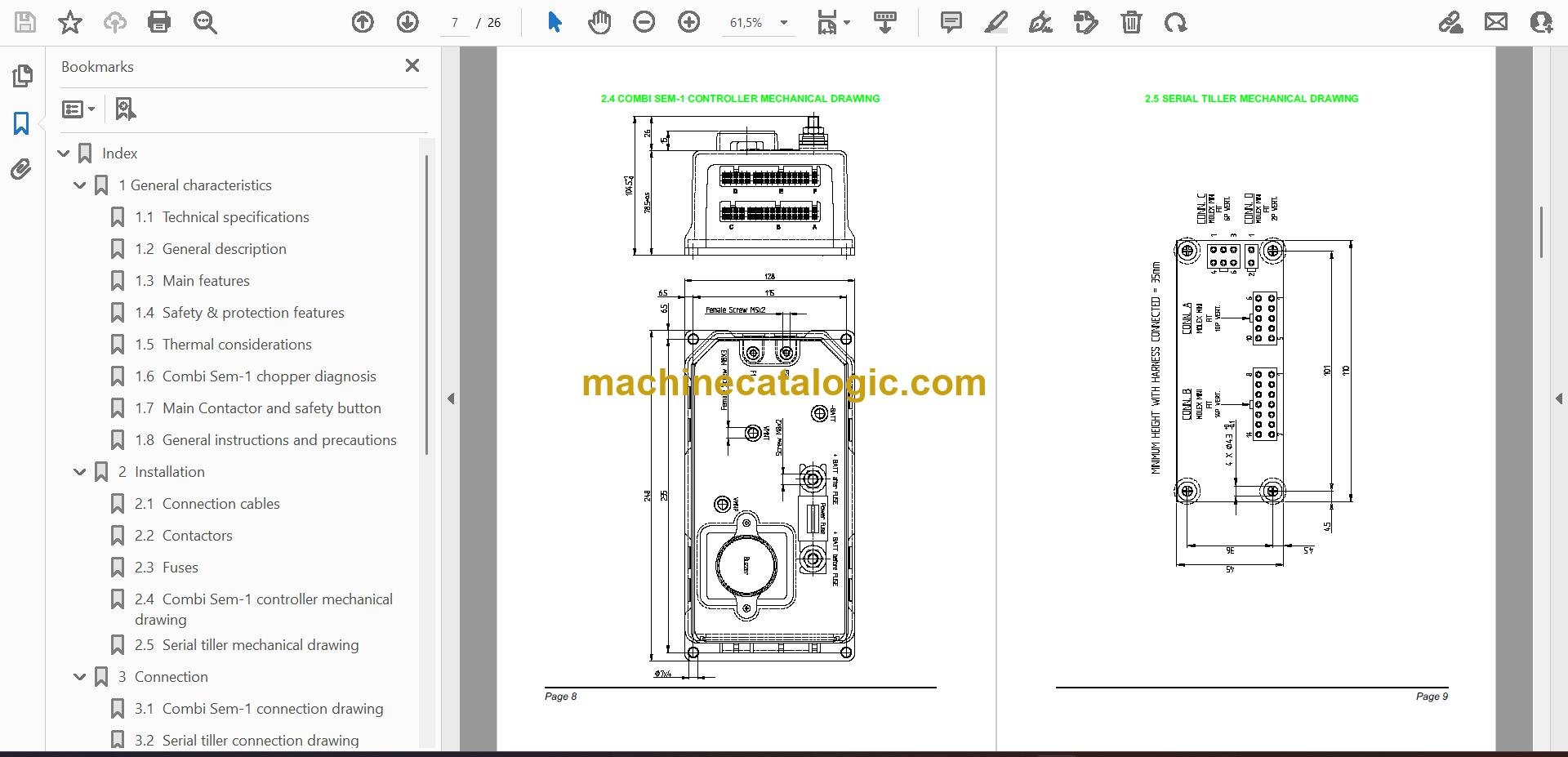The width and height of the screenshot is (1568, 757).
Task: Open bookmark 1.6 Combi Sem-1 chopper diagnosis
Action: click(256, 376)
